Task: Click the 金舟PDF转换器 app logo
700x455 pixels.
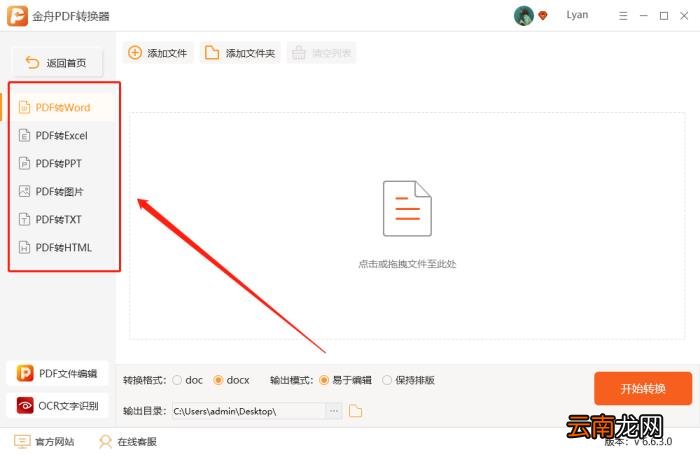Action: coord(17,16)
